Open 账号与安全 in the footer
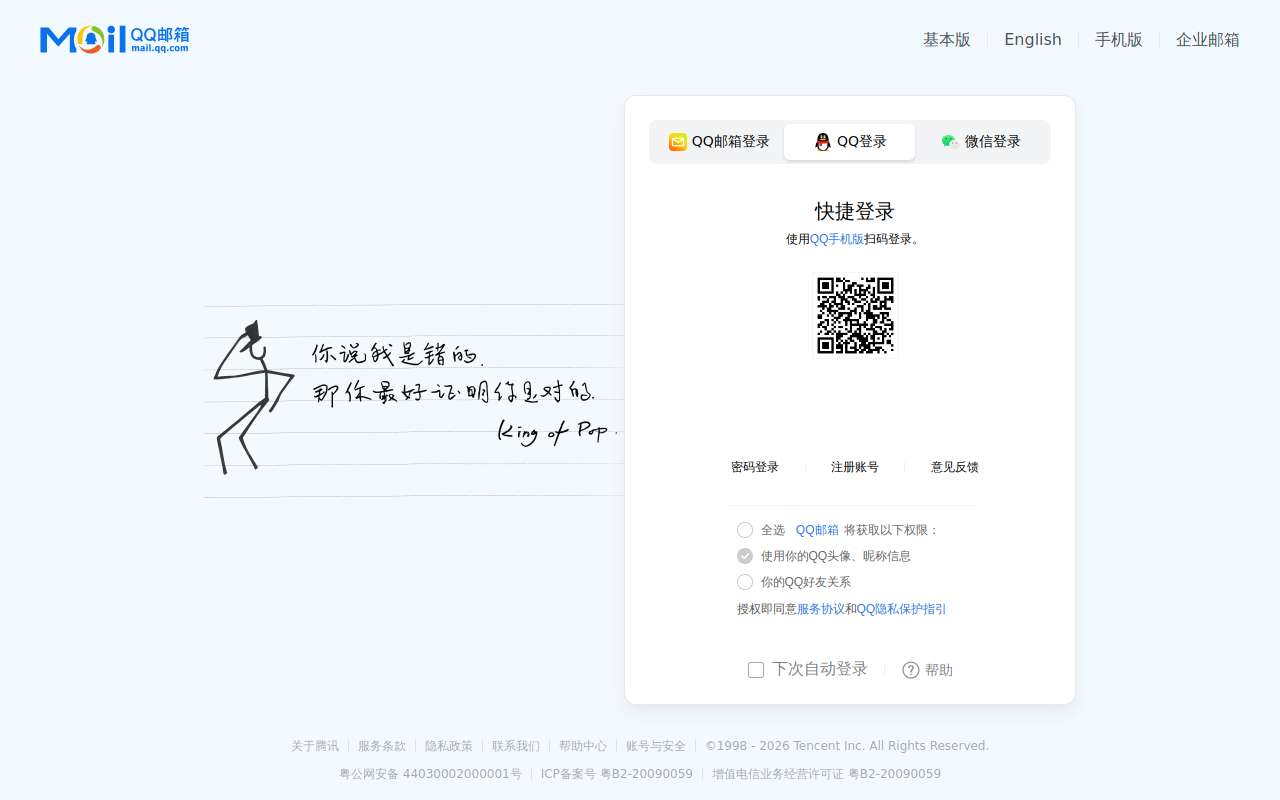 tap(656, 746)
